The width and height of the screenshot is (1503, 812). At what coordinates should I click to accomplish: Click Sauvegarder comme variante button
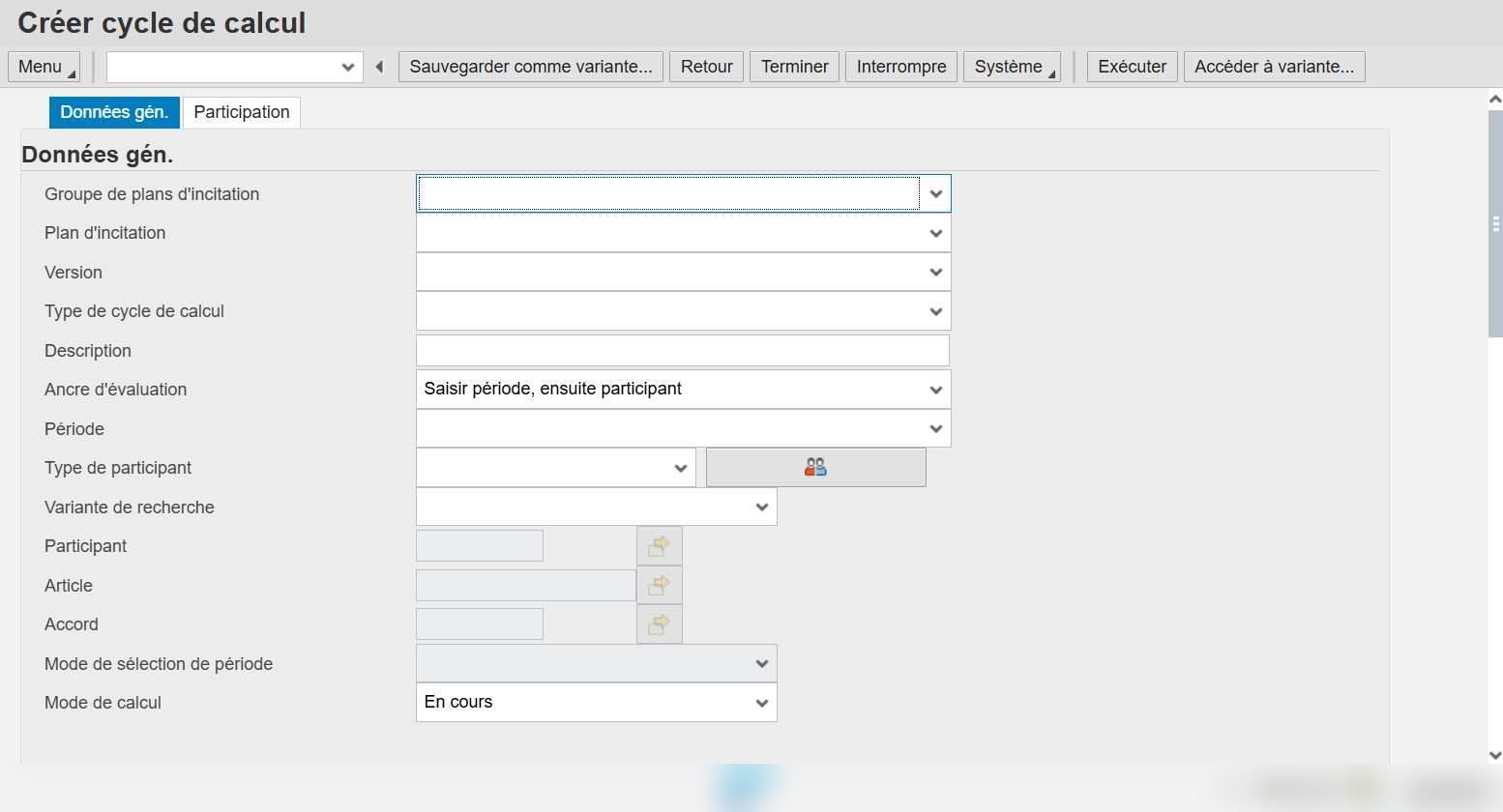coord(531,67)
